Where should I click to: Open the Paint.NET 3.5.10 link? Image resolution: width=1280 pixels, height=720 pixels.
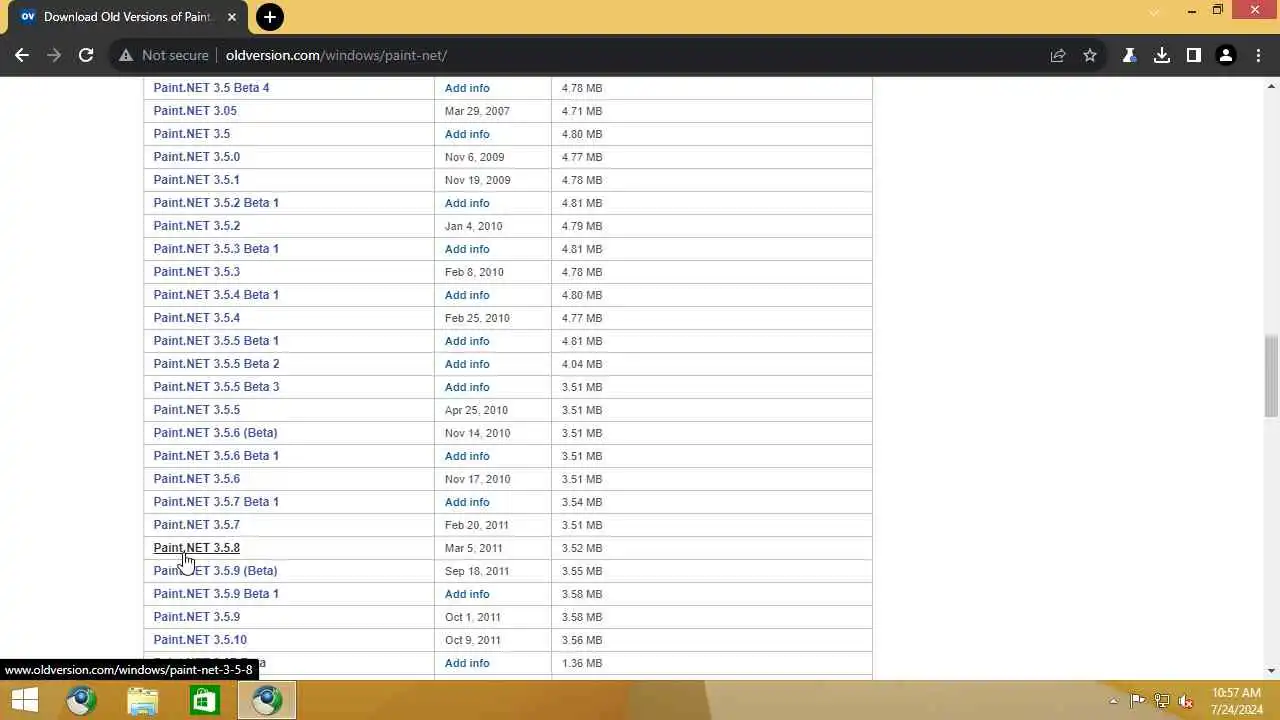(x=200, y=640)
